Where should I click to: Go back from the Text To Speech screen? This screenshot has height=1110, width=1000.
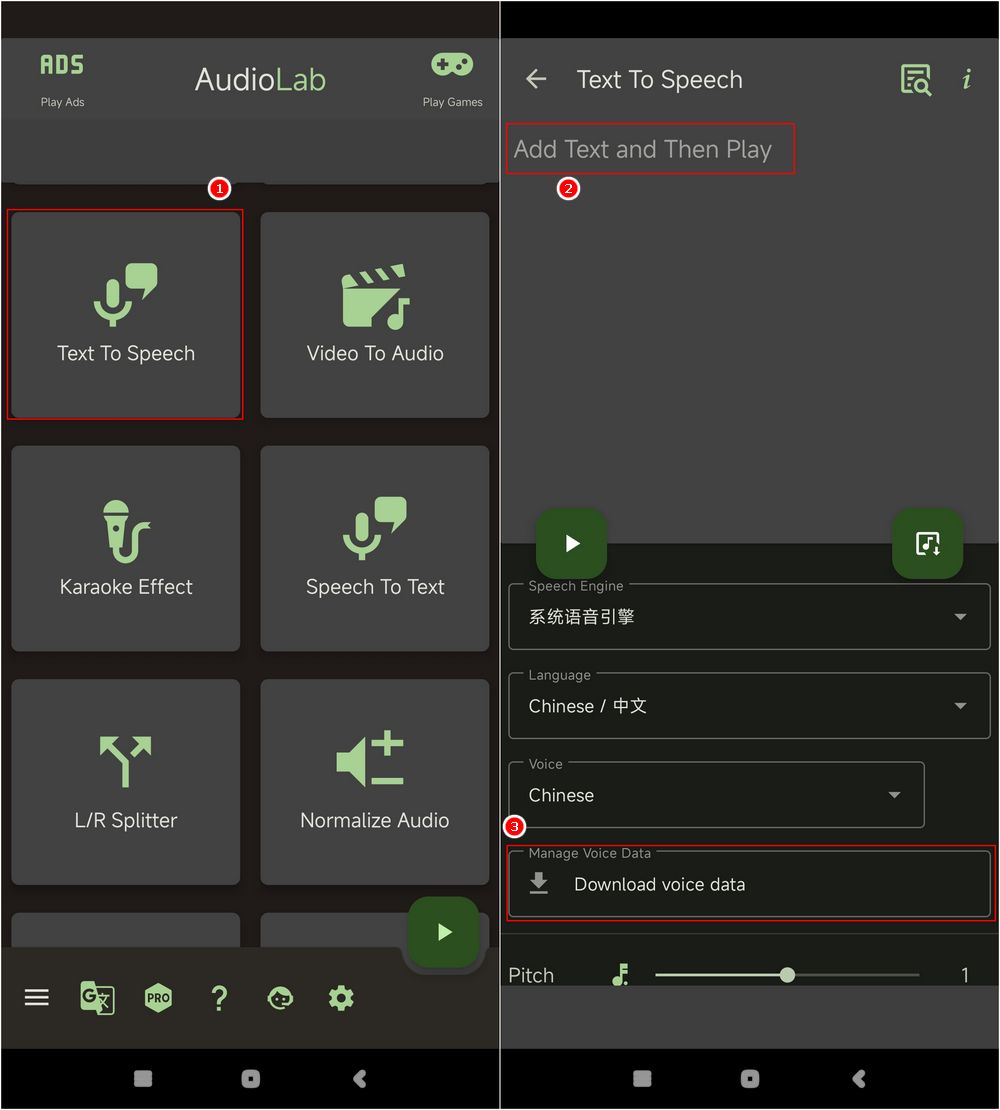click(x=536, y=79)
